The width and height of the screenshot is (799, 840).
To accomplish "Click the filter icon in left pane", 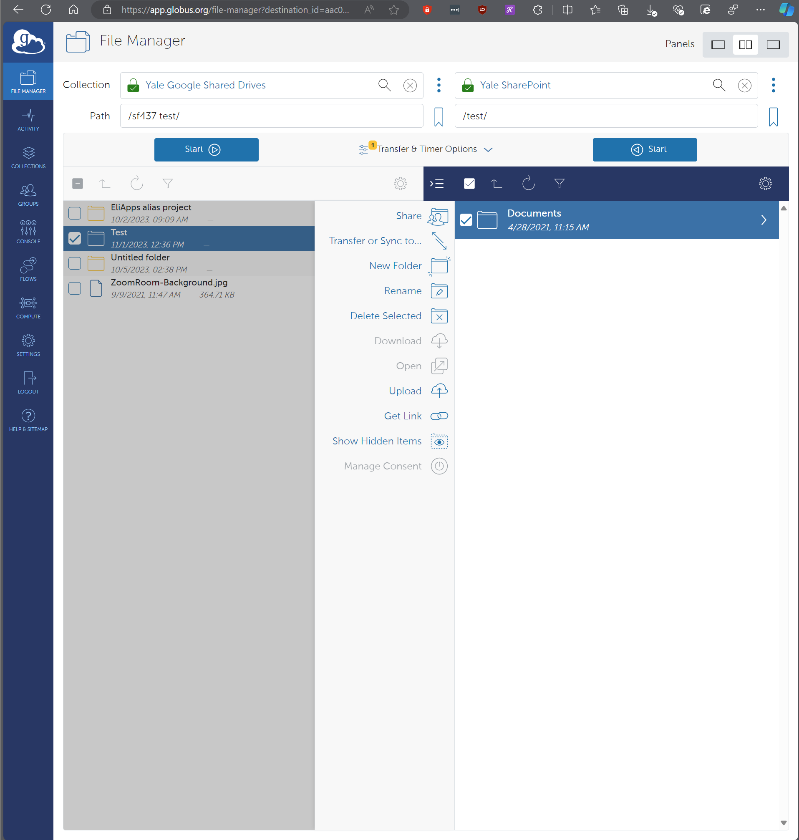I will pyautogui.click(x=168, y=183).
